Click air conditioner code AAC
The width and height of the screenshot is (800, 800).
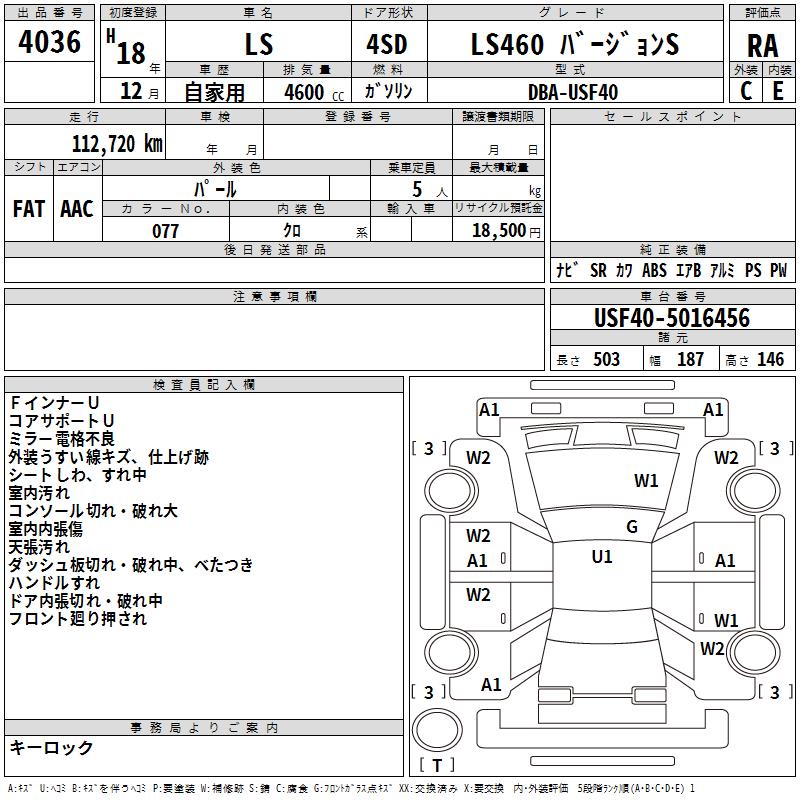(x=77, y=209)
